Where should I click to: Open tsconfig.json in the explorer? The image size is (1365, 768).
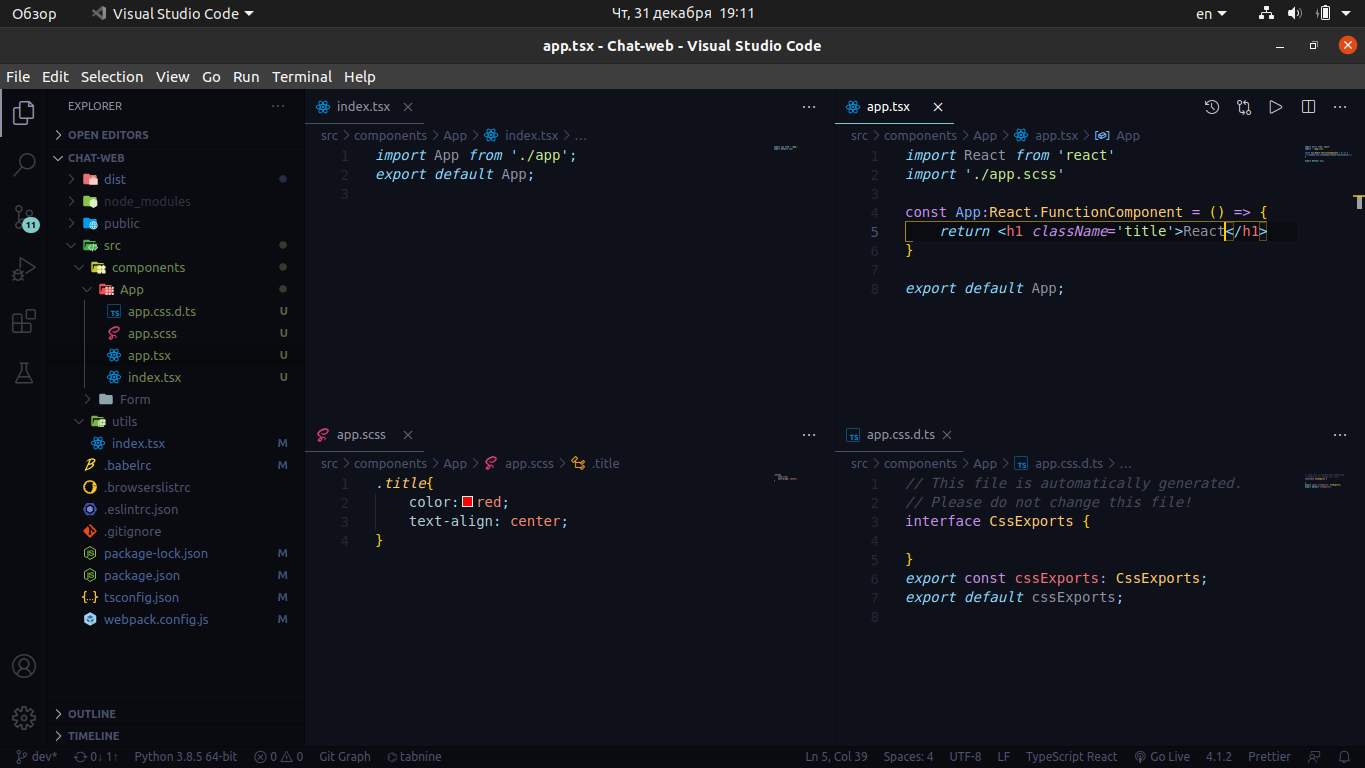(x=175, y=598)
